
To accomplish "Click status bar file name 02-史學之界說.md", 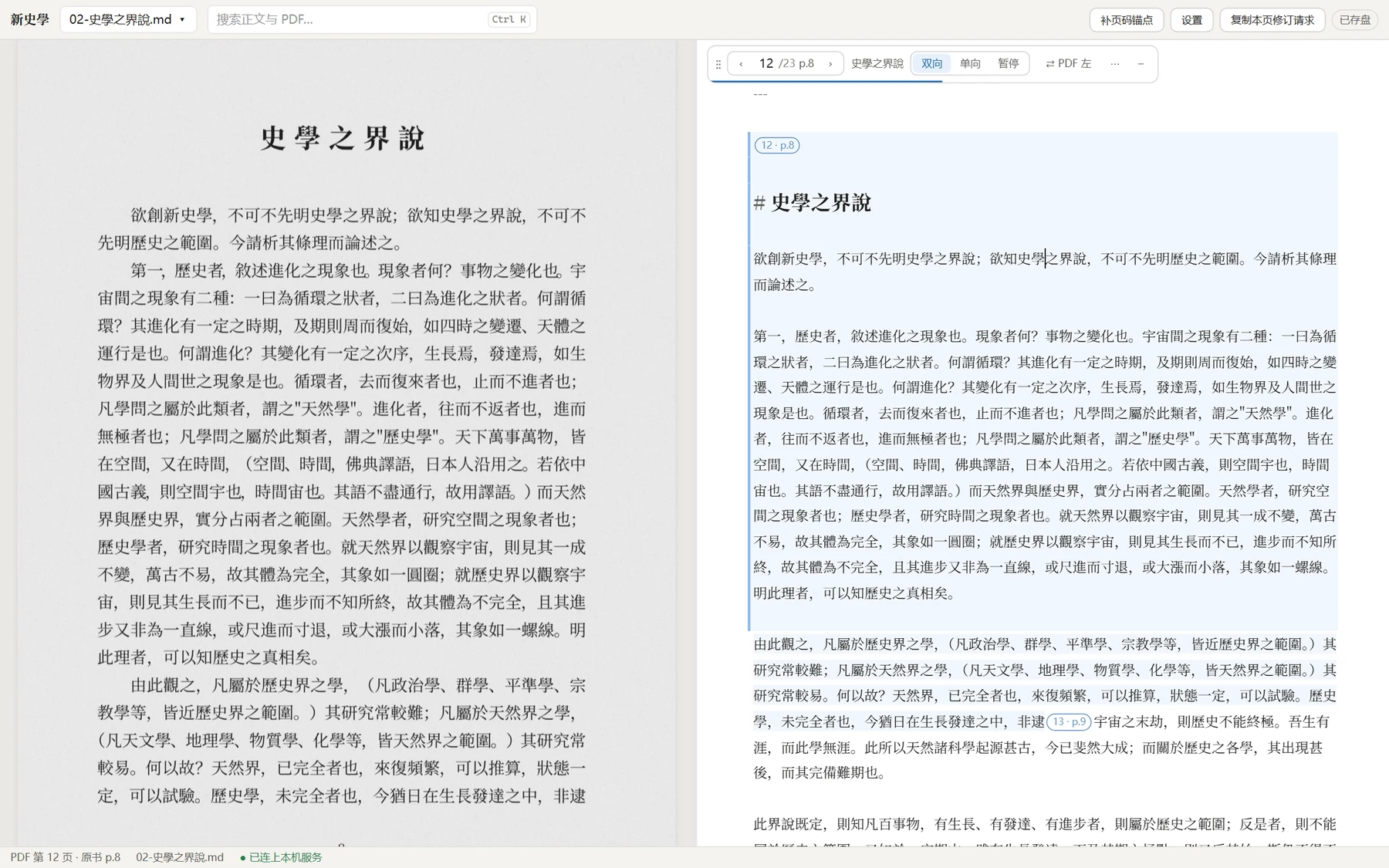I will (x=180, y=857).
